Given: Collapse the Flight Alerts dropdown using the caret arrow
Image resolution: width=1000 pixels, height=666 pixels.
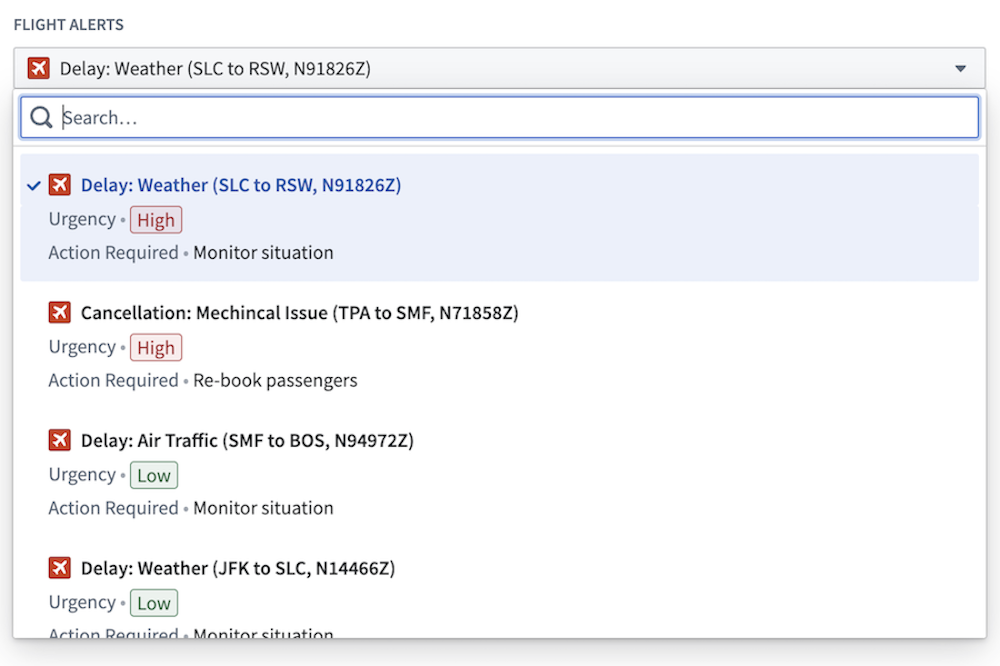Looking at the screenshot, I should tap(960, 68).
